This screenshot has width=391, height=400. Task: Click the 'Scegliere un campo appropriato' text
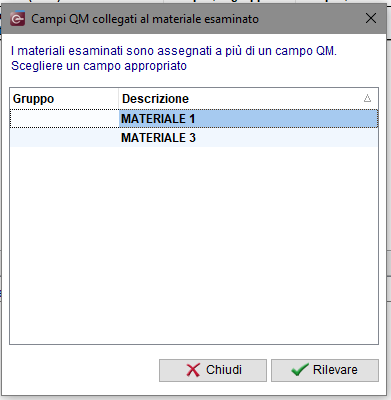pos(99,66)
